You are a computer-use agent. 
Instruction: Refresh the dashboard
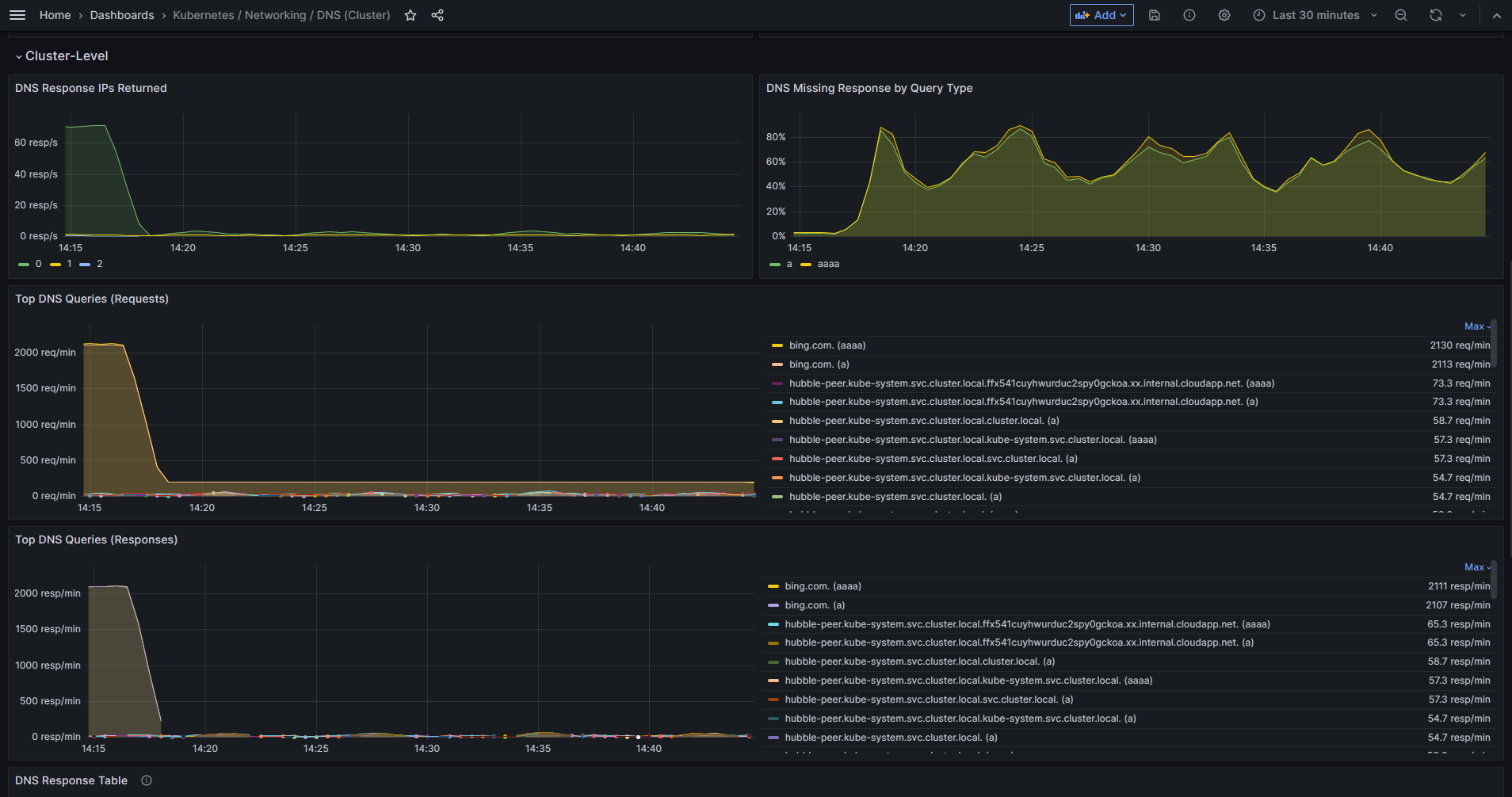click(1436, 15)
